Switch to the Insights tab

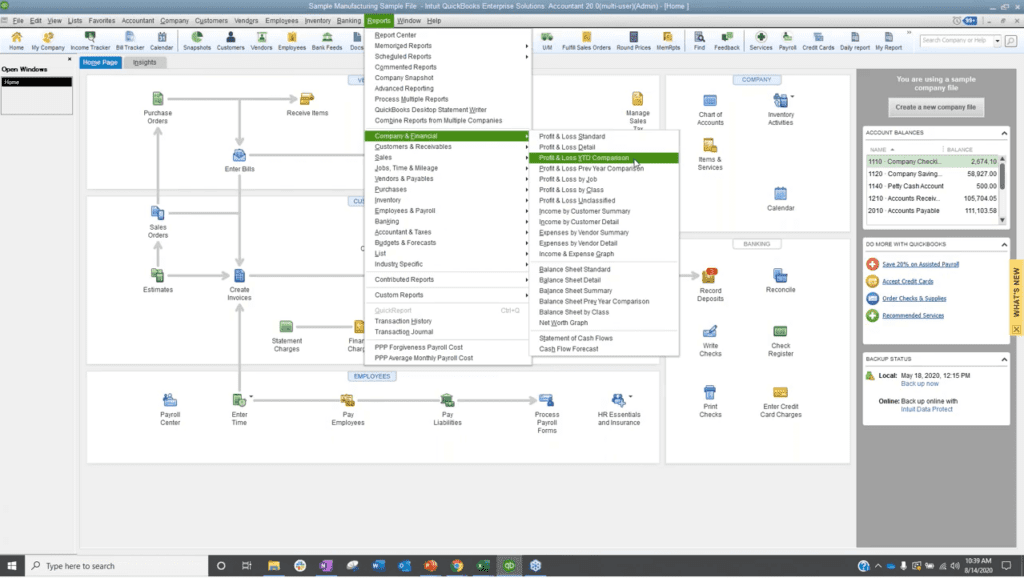pos(144,62)
